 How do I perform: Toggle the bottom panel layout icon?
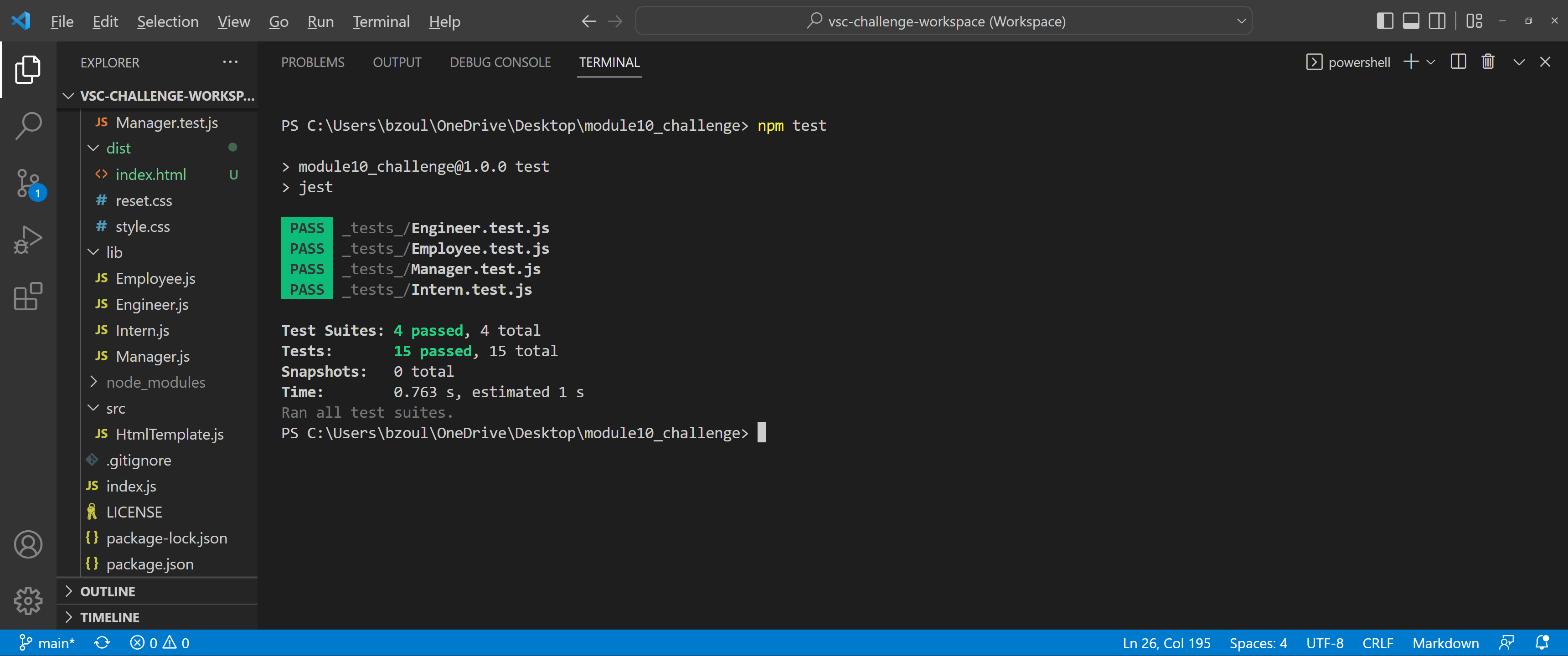pyautogui.click(x=1411, y=21)
